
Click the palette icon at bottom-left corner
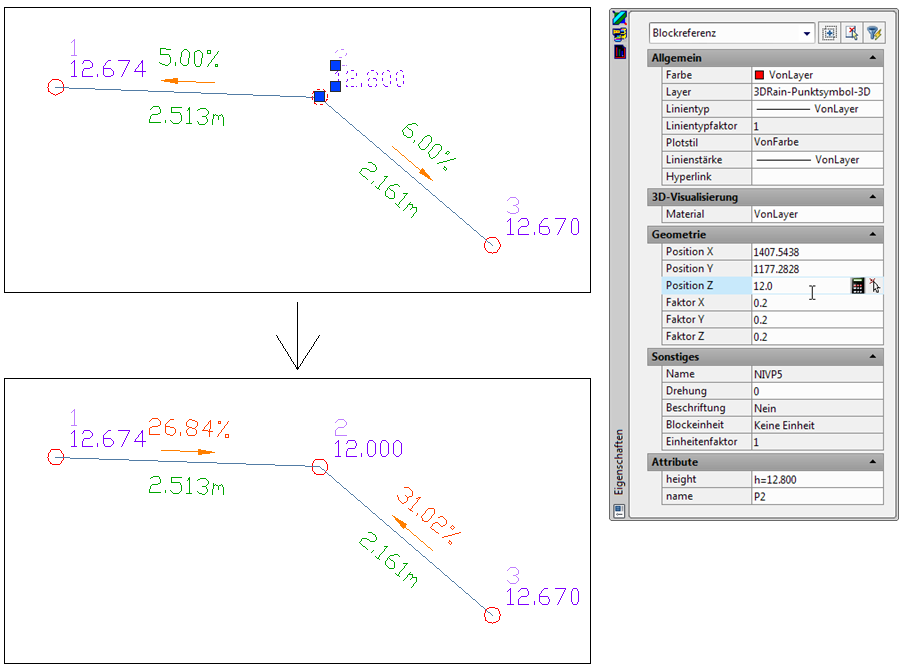coord(620,509)
